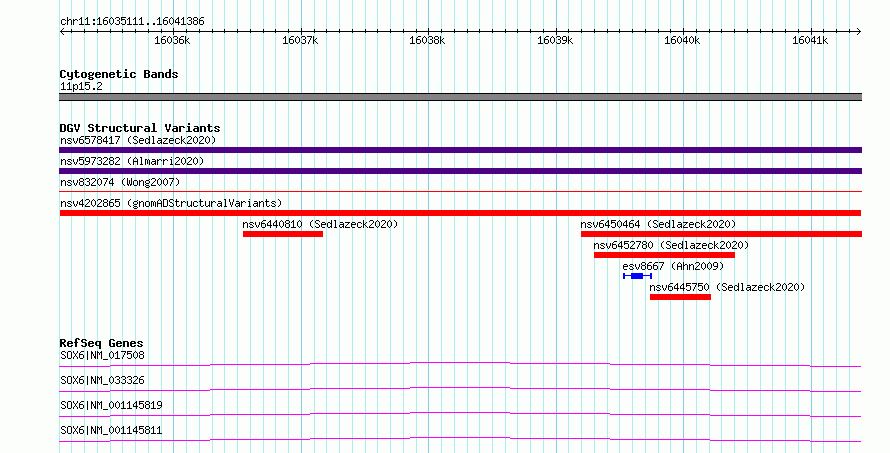Image resolution: width=890 pixels, height=453 pixels.
Task: Click the SOX6|NM_001145811 transcript label
Action: [x=111, y=430]
